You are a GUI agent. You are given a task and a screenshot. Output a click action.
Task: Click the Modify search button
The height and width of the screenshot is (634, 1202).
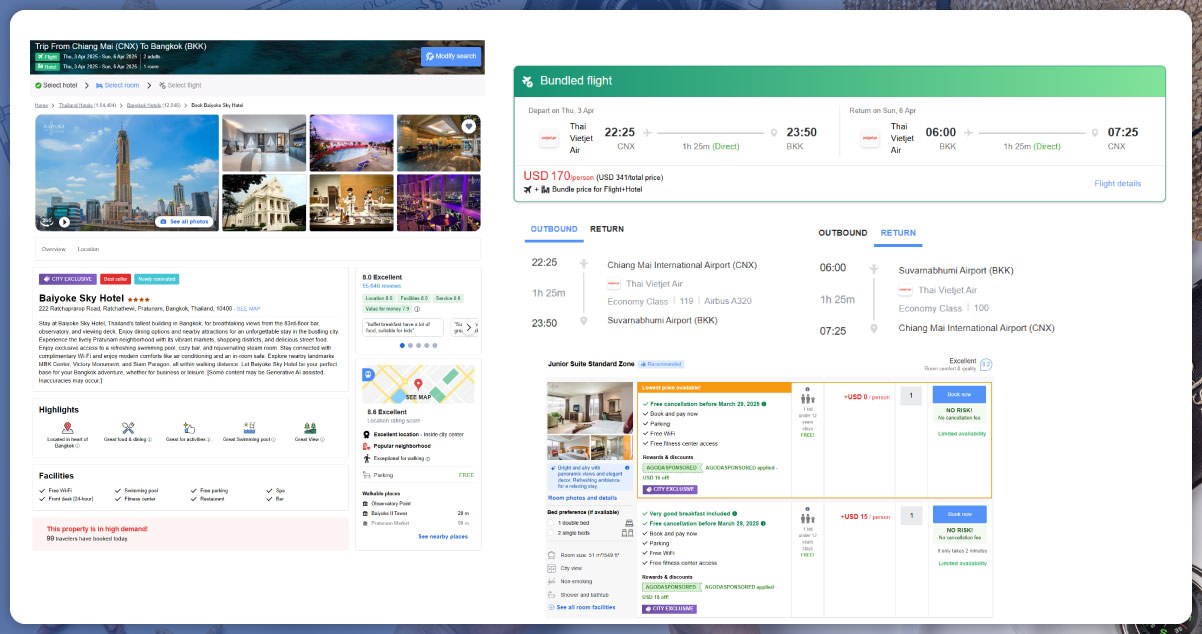451,56
